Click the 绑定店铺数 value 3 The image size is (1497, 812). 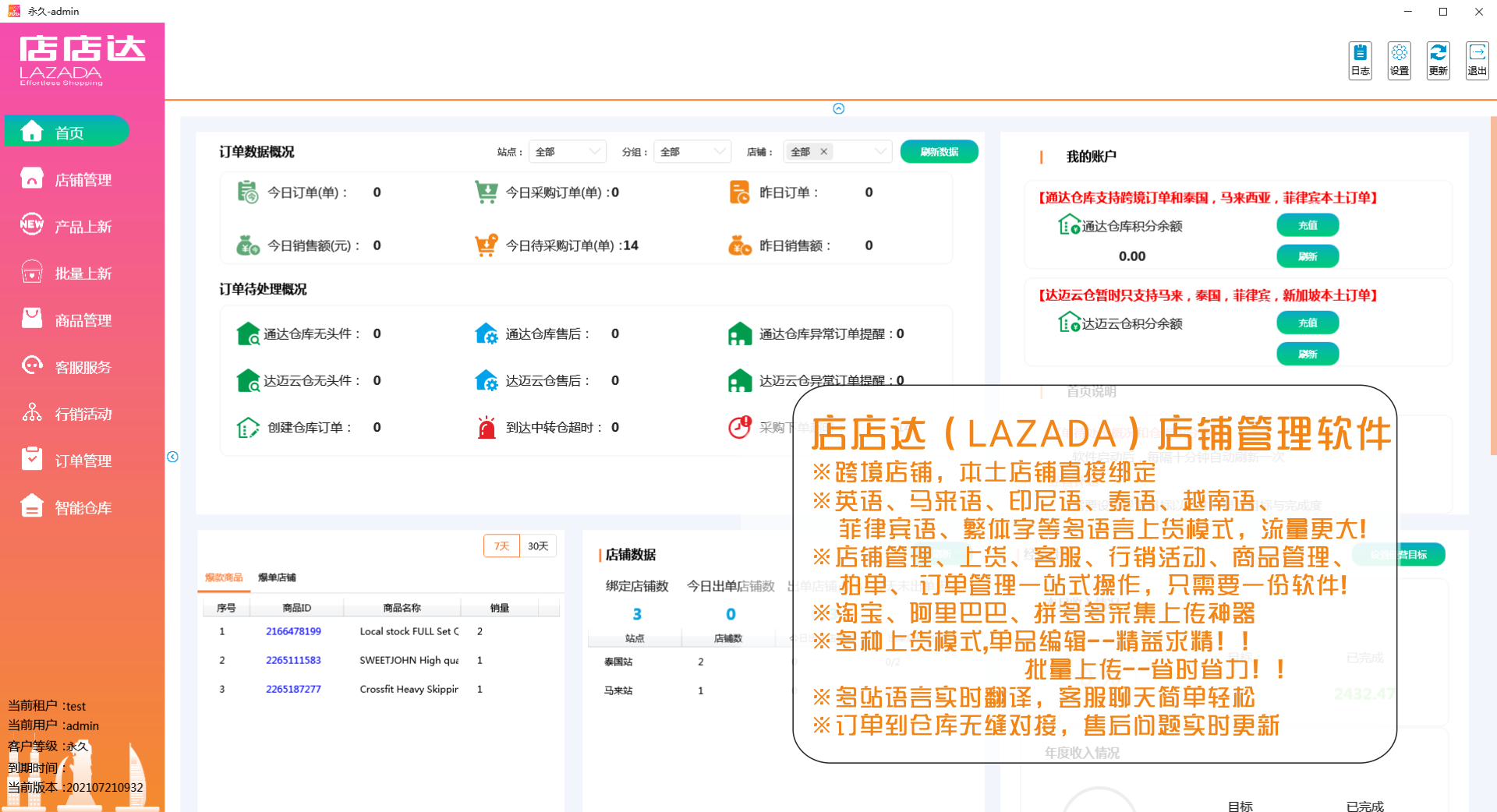point(637,614)
